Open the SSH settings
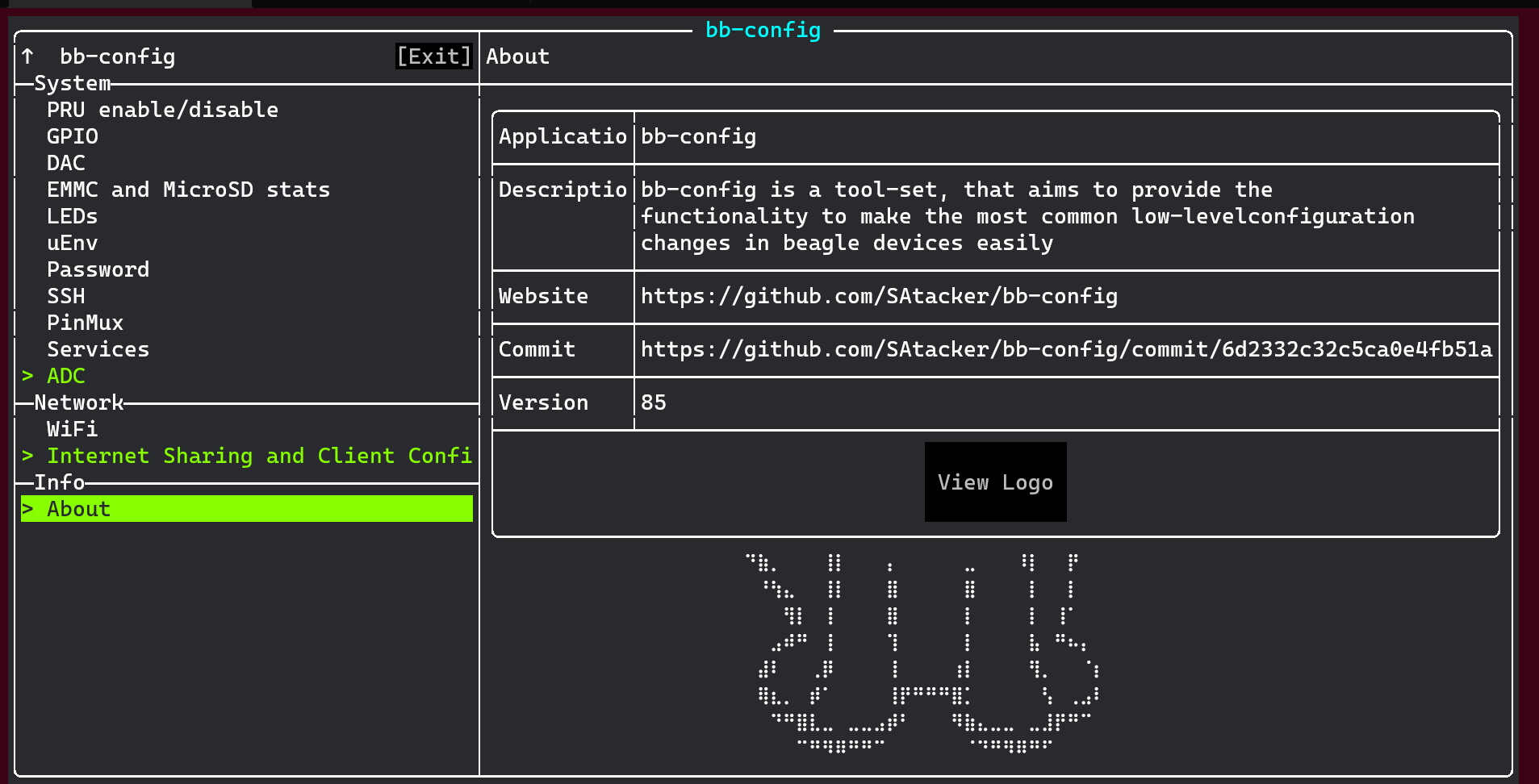 (65, 296)
